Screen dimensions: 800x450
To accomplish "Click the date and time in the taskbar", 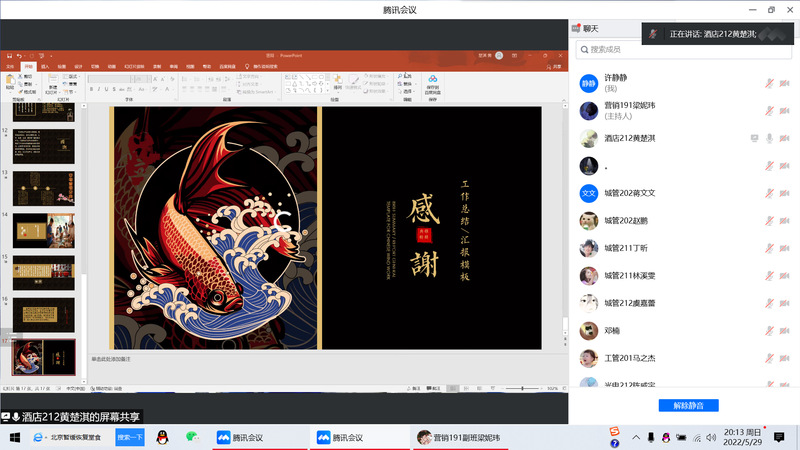I will coord(742,438).
